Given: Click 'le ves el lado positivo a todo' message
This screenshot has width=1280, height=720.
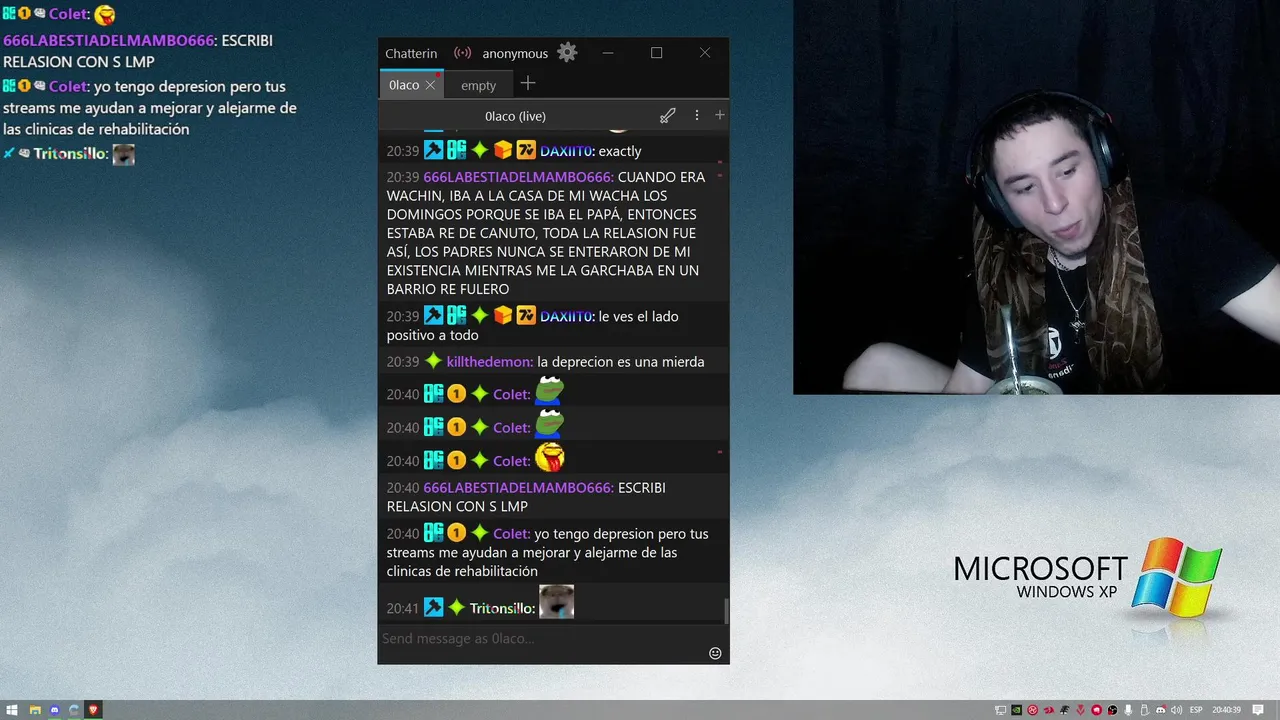Looking at the screenshot, I should 533,326.
